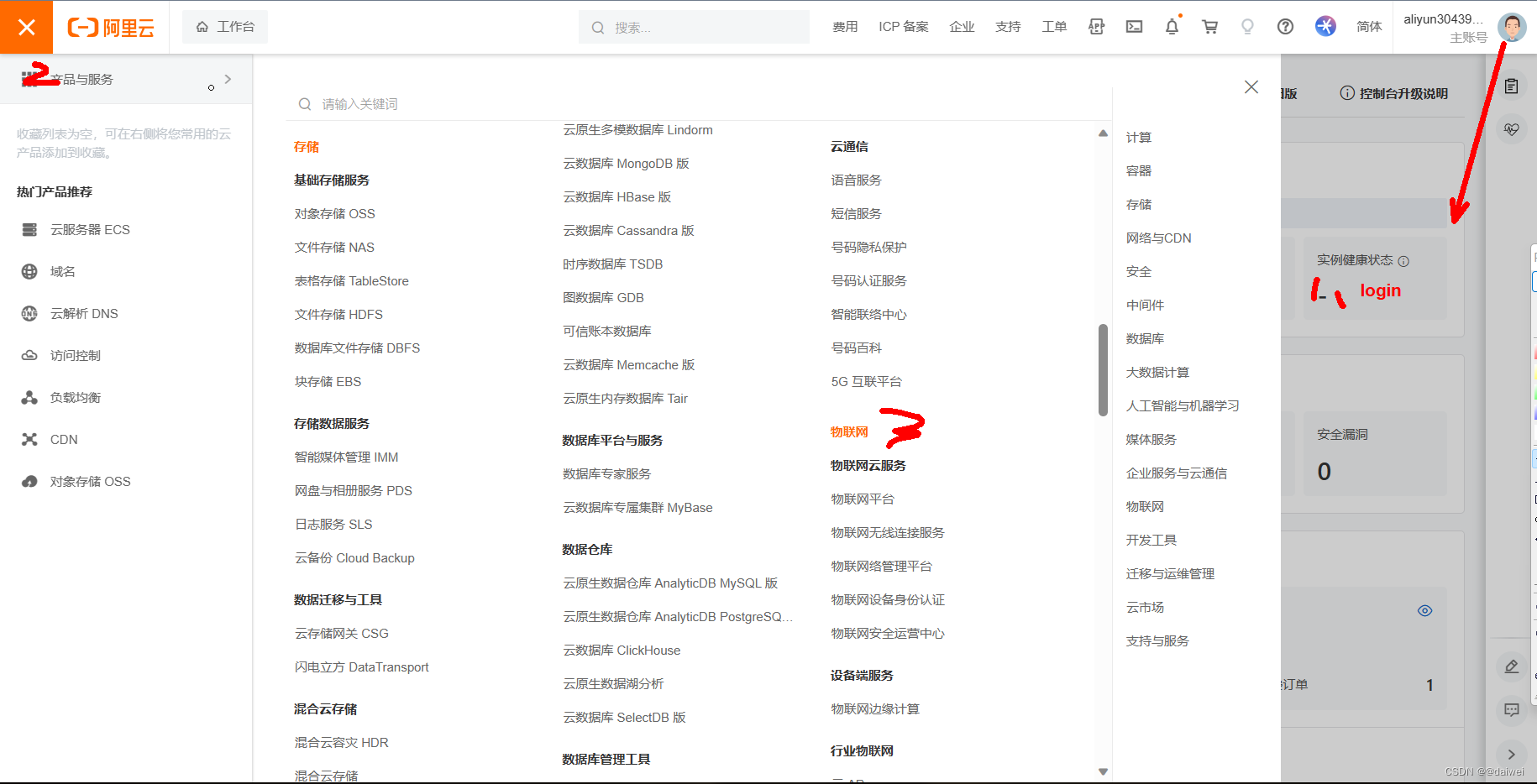Open 云服务器 ECS in hot products
This screenshot has height=784, width=1537.
(90, 230)
